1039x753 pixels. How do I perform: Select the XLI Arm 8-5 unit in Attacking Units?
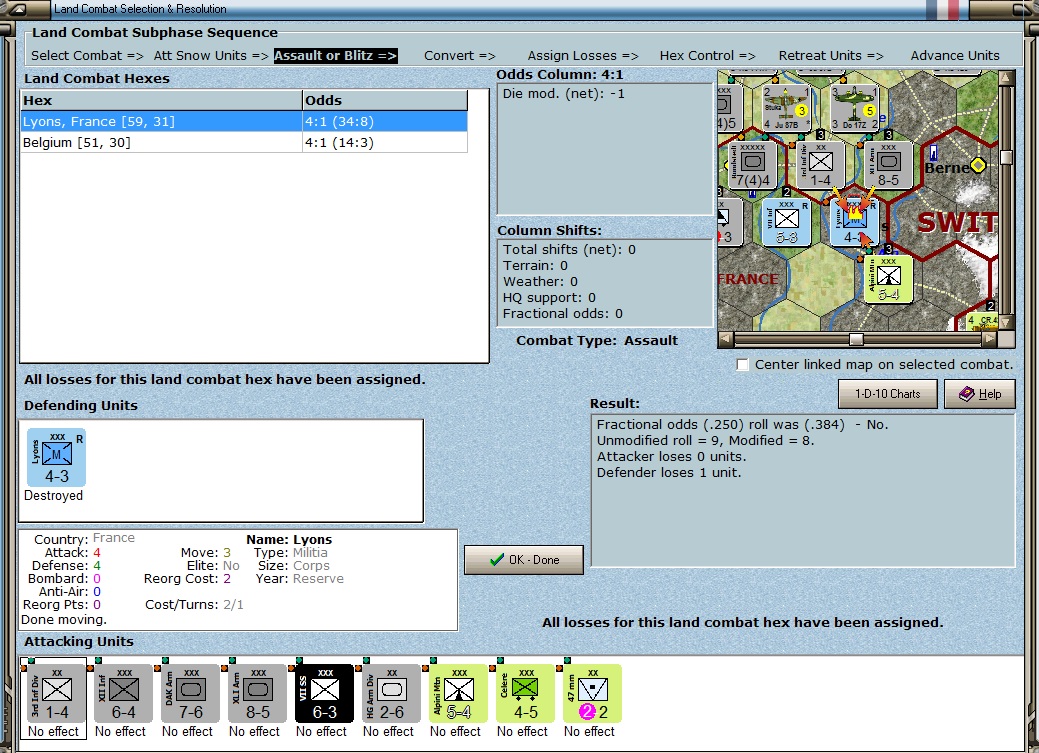tap(258, 694)
